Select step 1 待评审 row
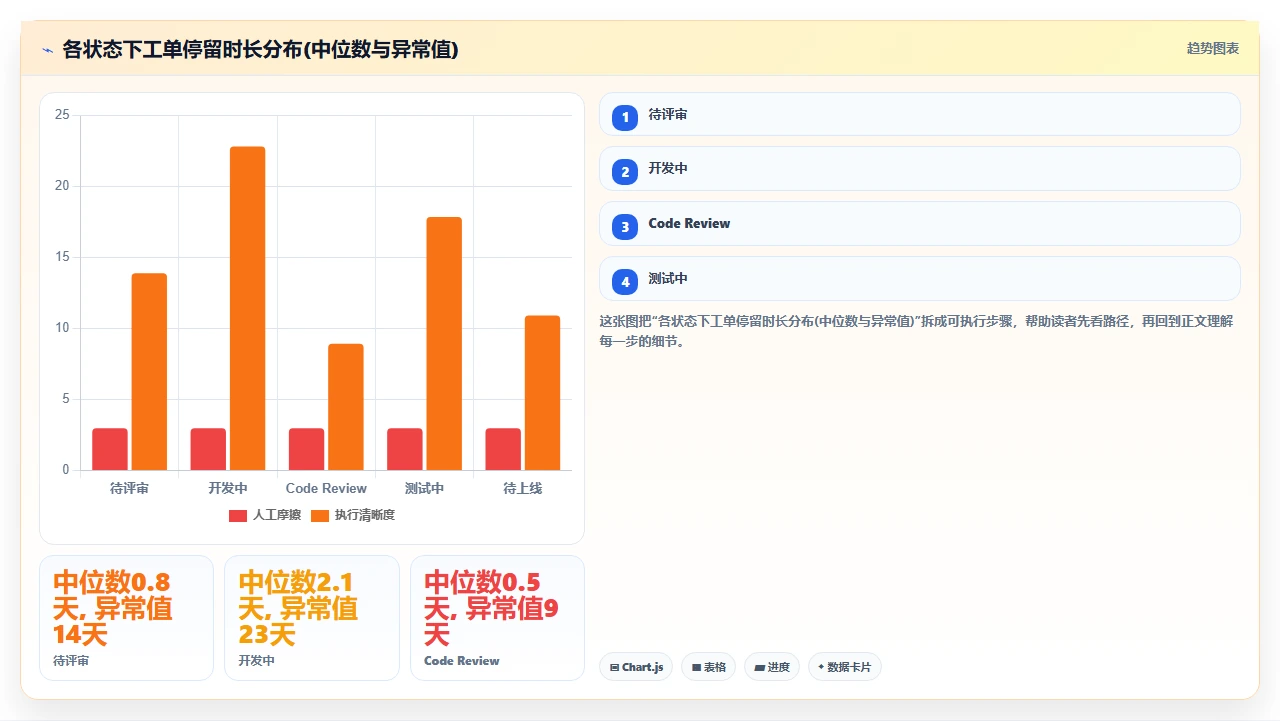This screenshot has height=721, width=1280. (x=920, y=114)
